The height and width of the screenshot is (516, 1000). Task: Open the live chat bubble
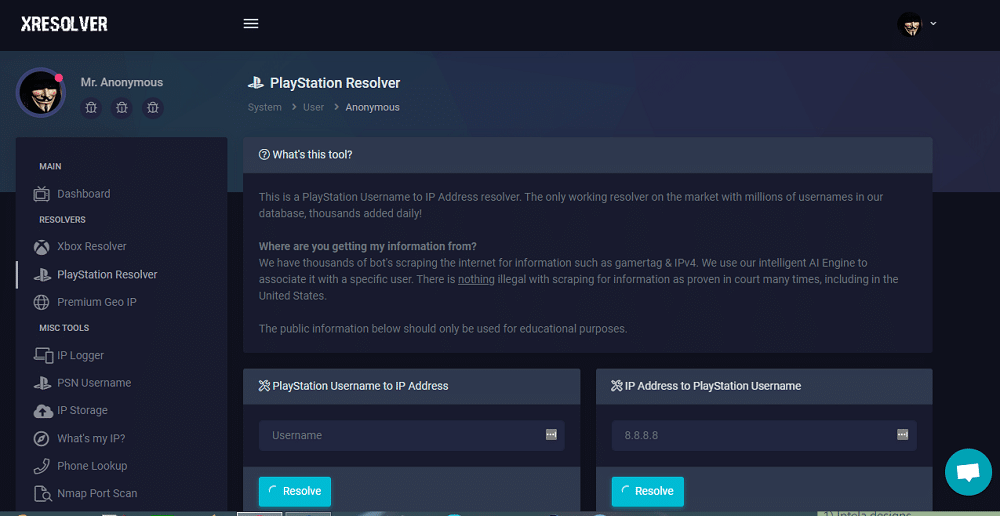point(968,472)
